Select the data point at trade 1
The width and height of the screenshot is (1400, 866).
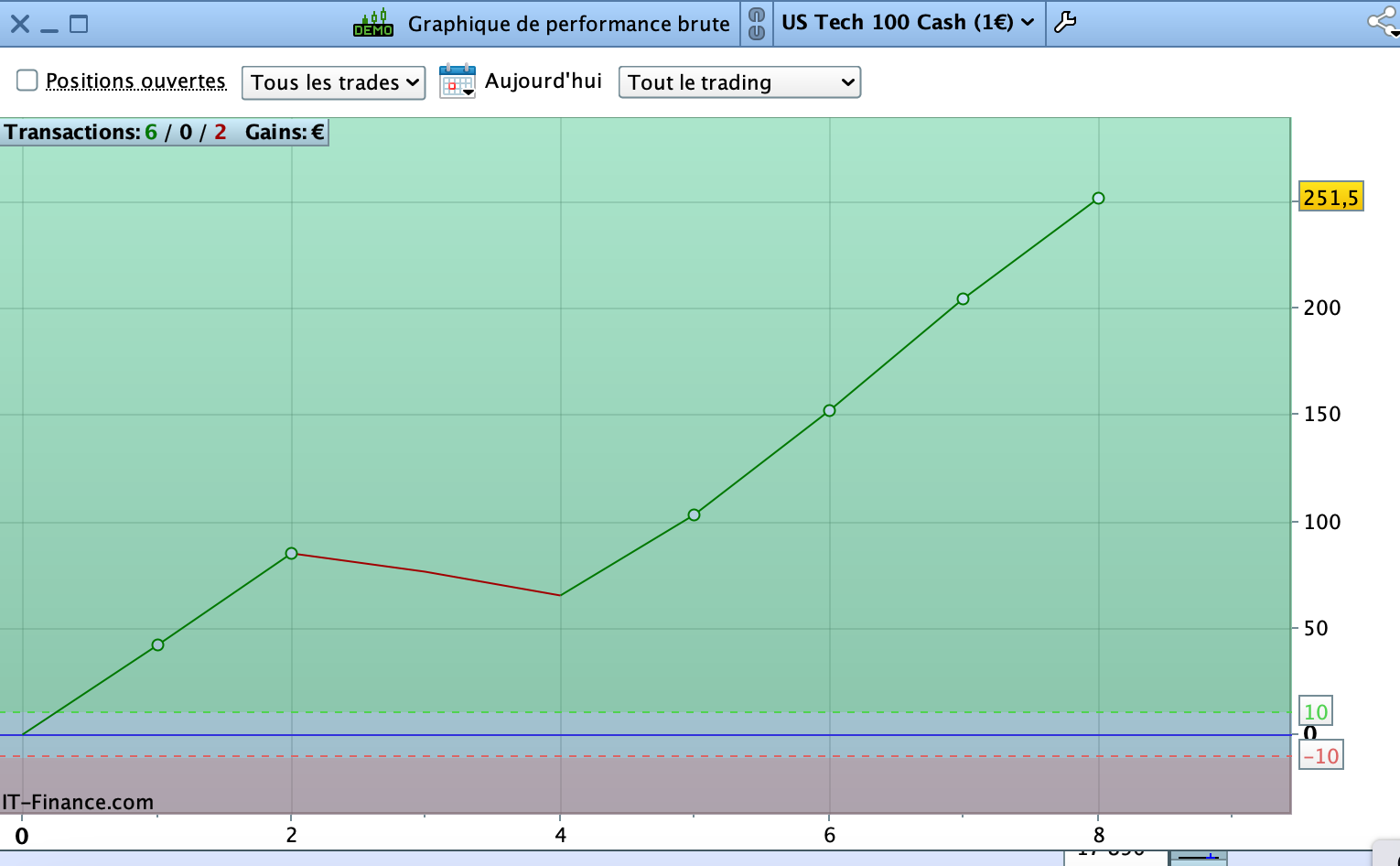[x=157, y=644]
